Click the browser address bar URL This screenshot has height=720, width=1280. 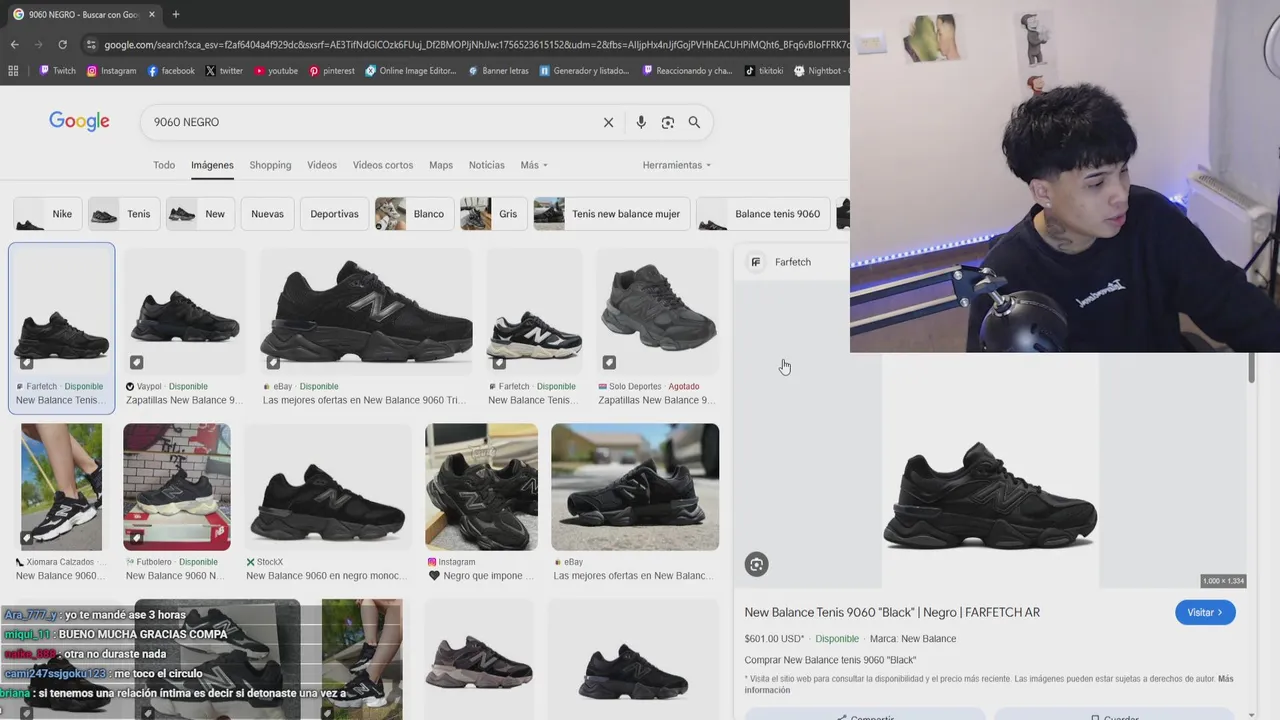click(x=475, y=45)
